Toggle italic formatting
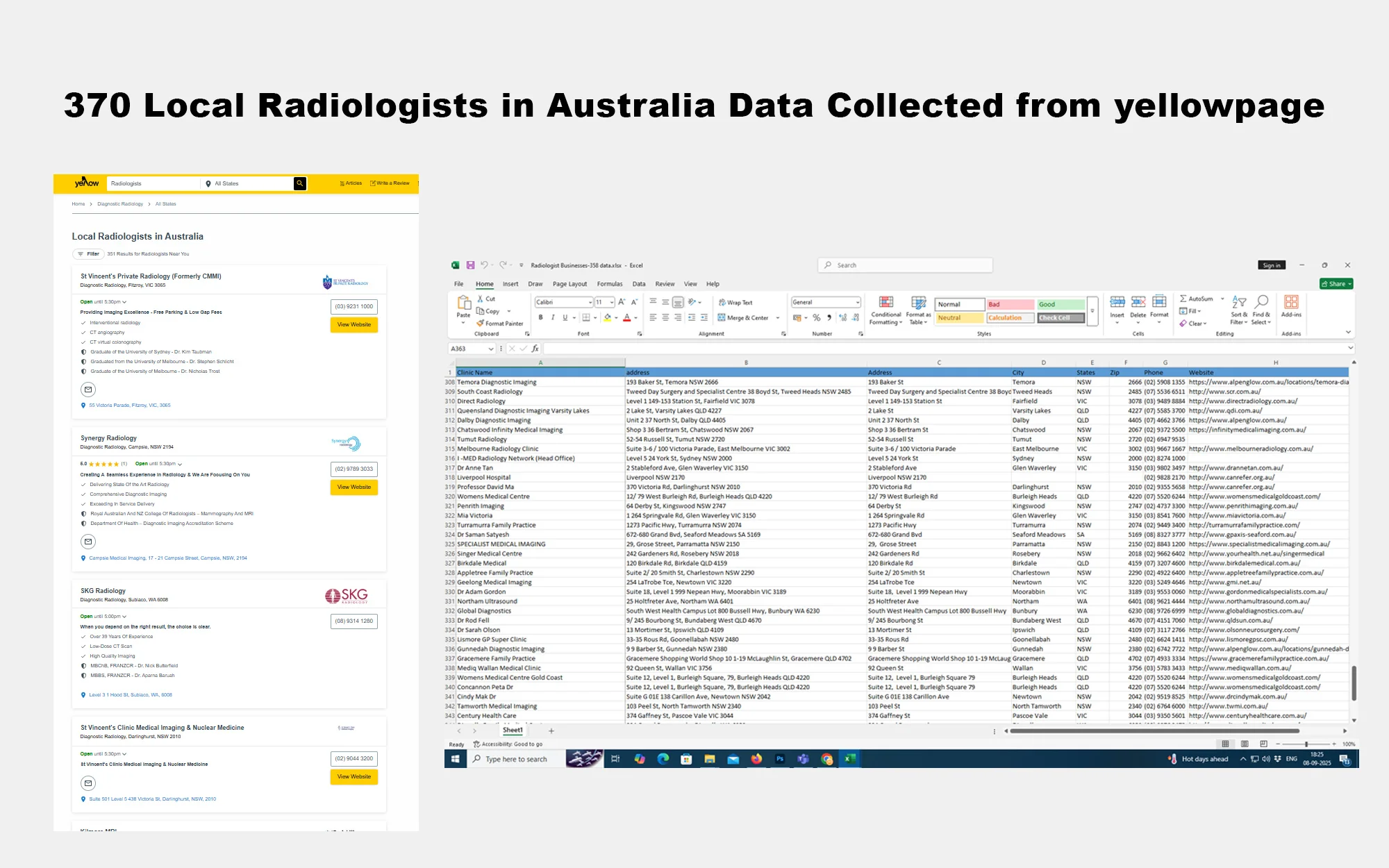Screen dimensions: 1389x868 (553, 318)
